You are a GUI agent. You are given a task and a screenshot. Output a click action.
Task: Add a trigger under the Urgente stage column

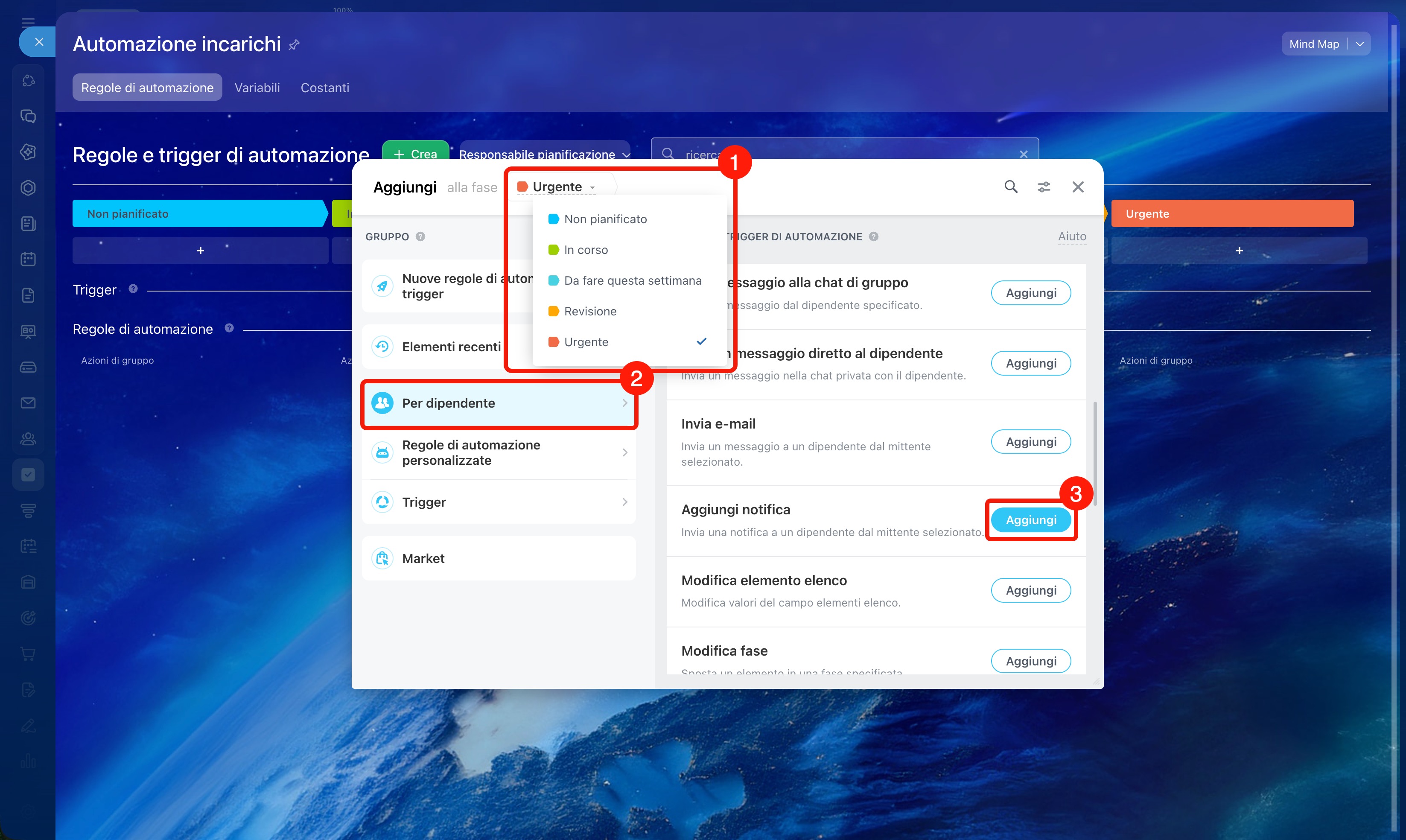[1239, 250]
